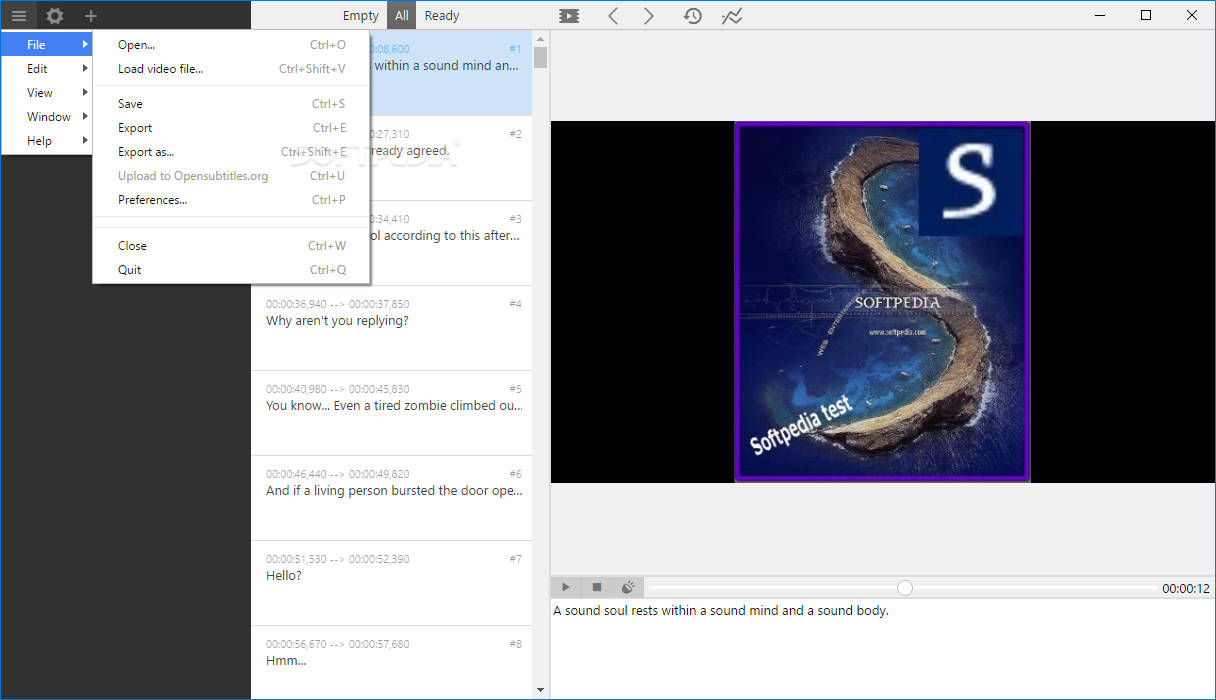1216x700 pixels.
Task: Choose Export as... menu entry
Action: 231,152
